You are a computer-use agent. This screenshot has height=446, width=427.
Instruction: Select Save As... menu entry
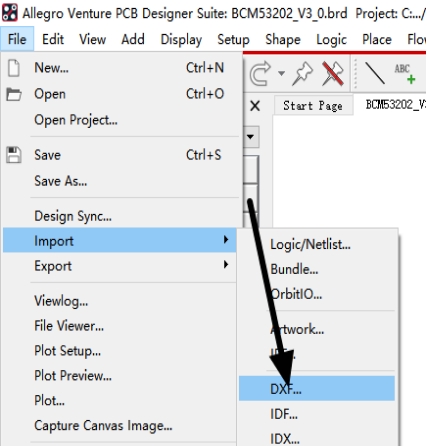click(x=121, y=181)
